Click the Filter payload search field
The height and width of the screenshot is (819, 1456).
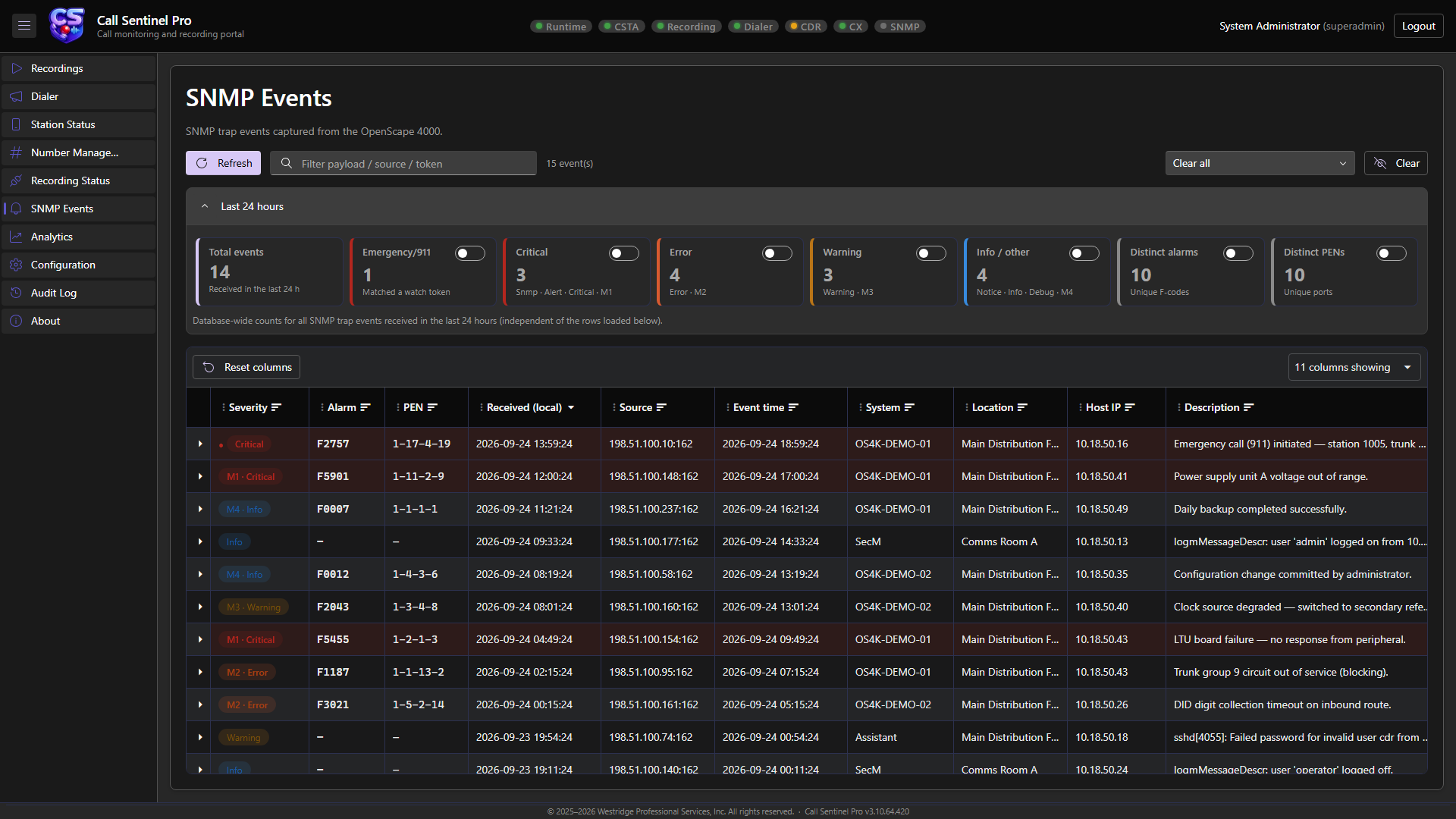point(403,163)
